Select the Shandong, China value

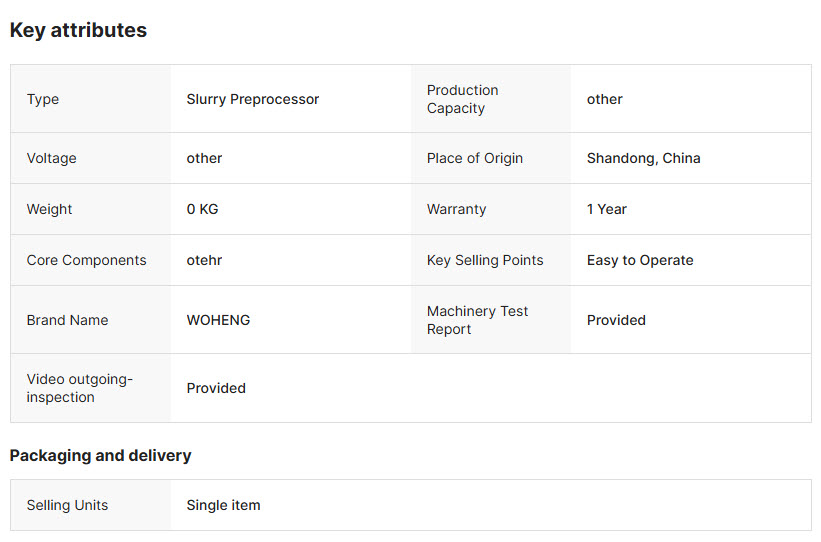[643, 158]
